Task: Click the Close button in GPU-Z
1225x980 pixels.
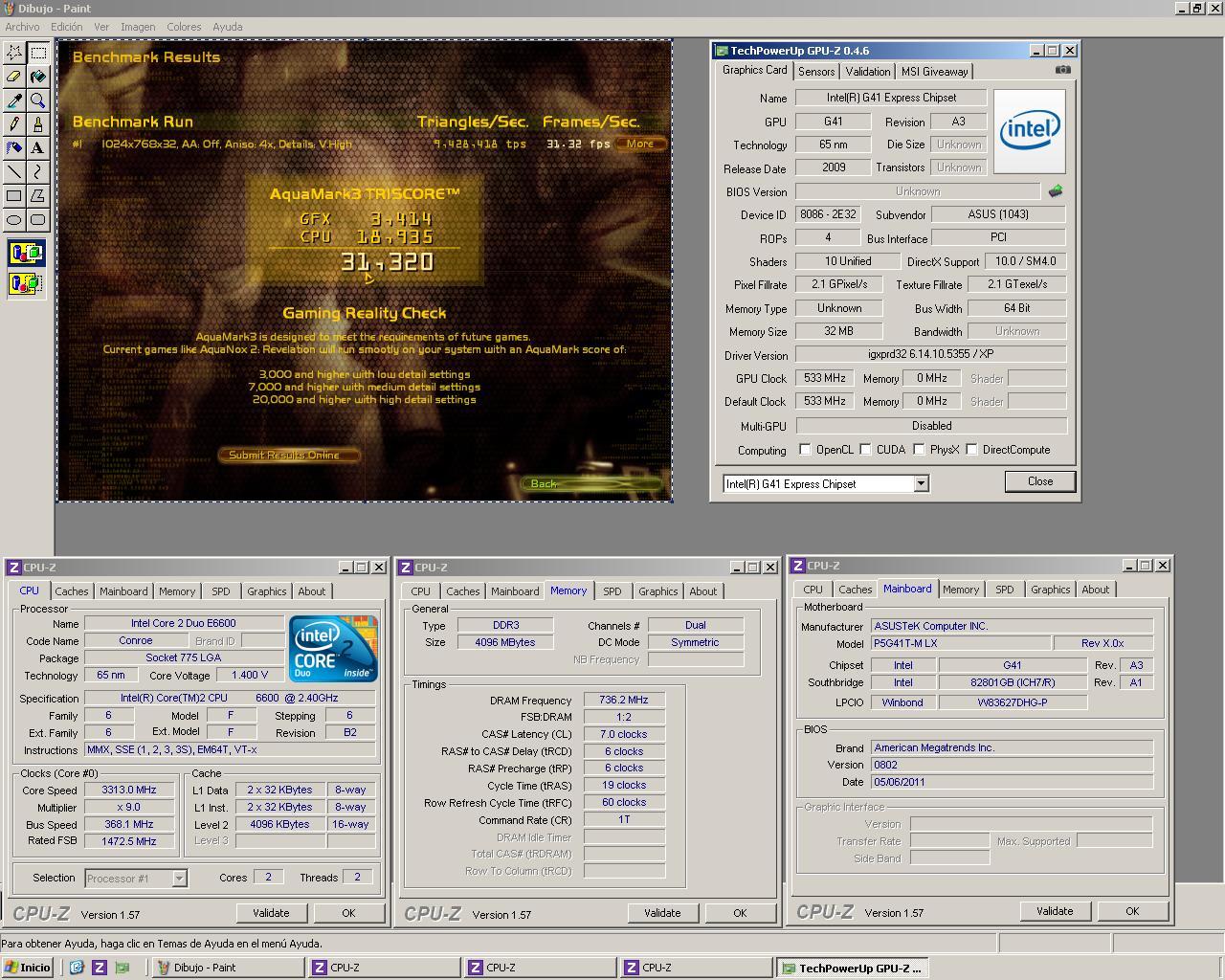Action: (x=1040, y=481)
